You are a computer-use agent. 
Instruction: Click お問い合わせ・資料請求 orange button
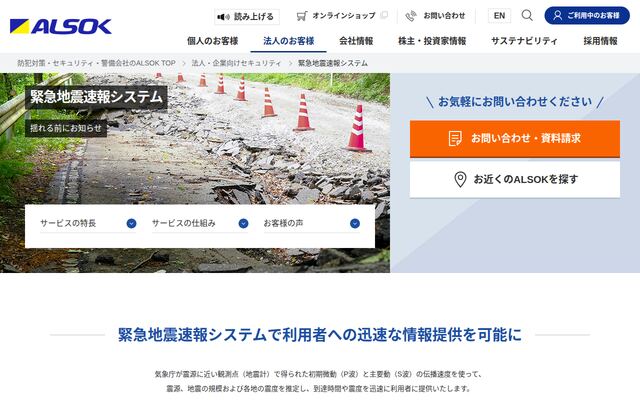[x=515, y=138]
